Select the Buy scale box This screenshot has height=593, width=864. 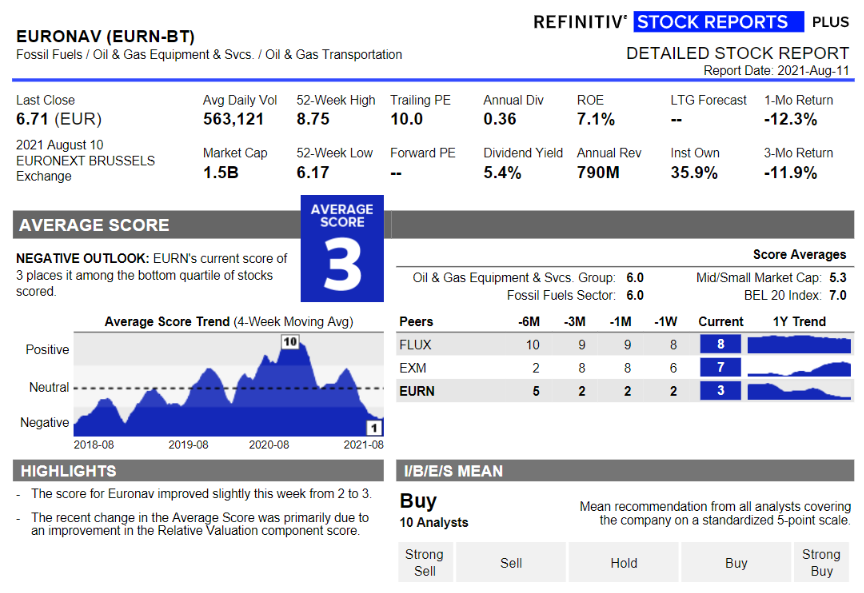tap(736, 562)
